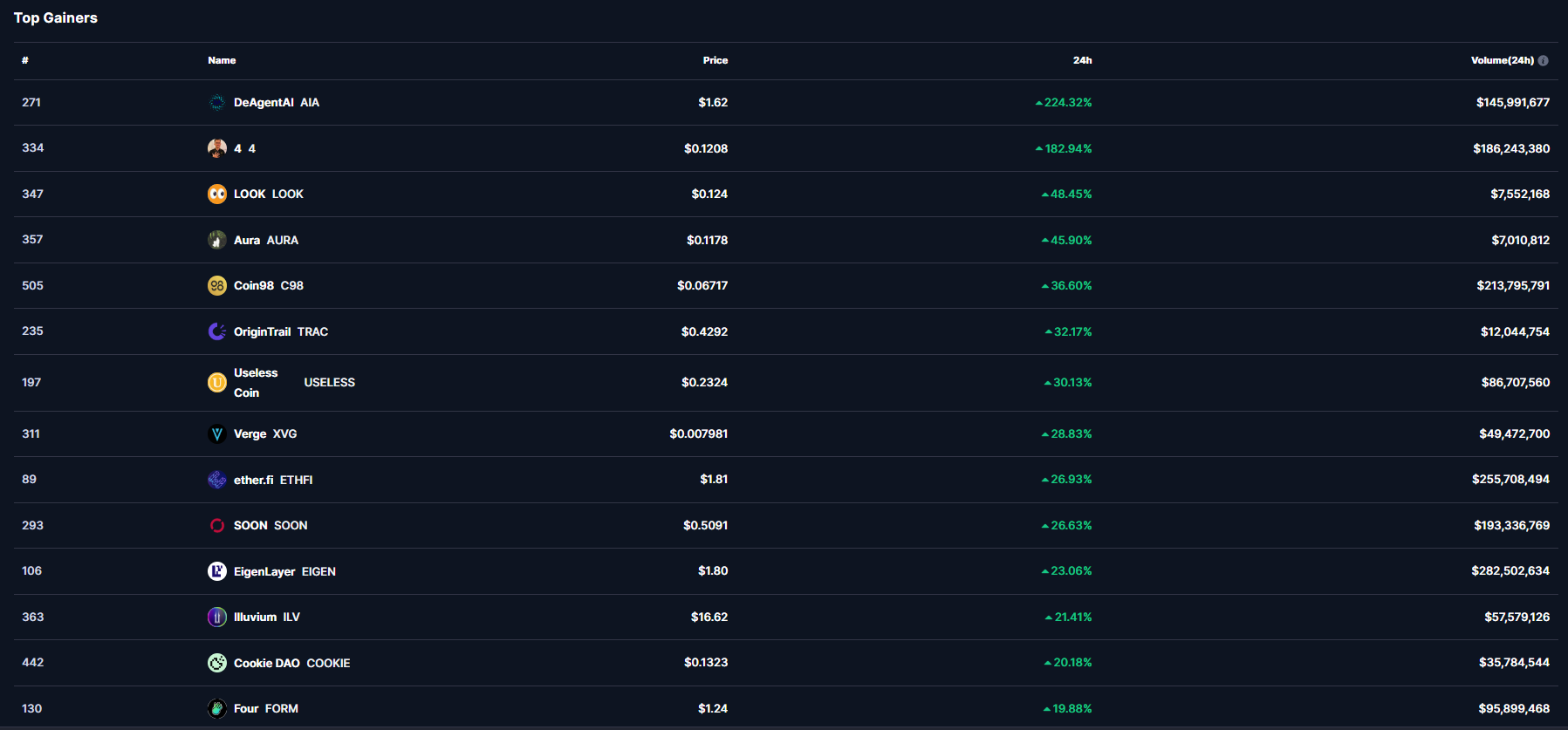Sort by Volume(24h) column header
Image resolution: width=1568 pixels, height=730 pixels.
click(x=1502, y=61)
